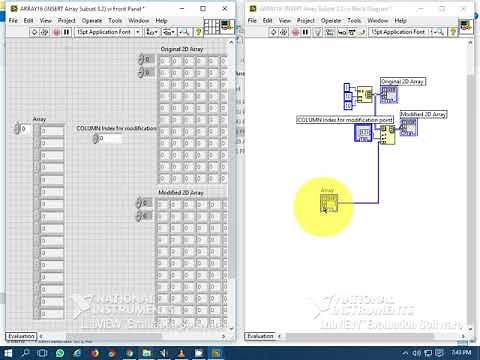Open Operate menu in Front Panel
Image resolution: width=480 pixels, height=360 pixels.
pyautogui.click(x=92, y=21)
